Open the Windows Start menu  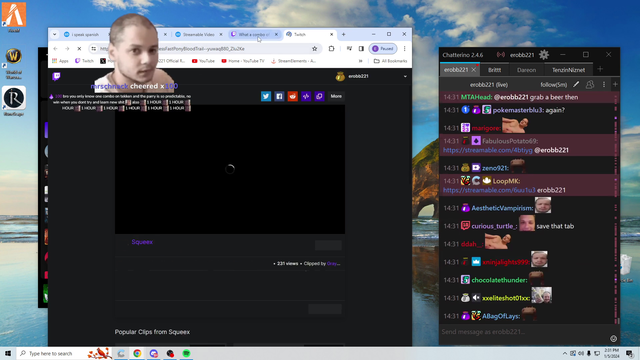(x=8, y=353)
